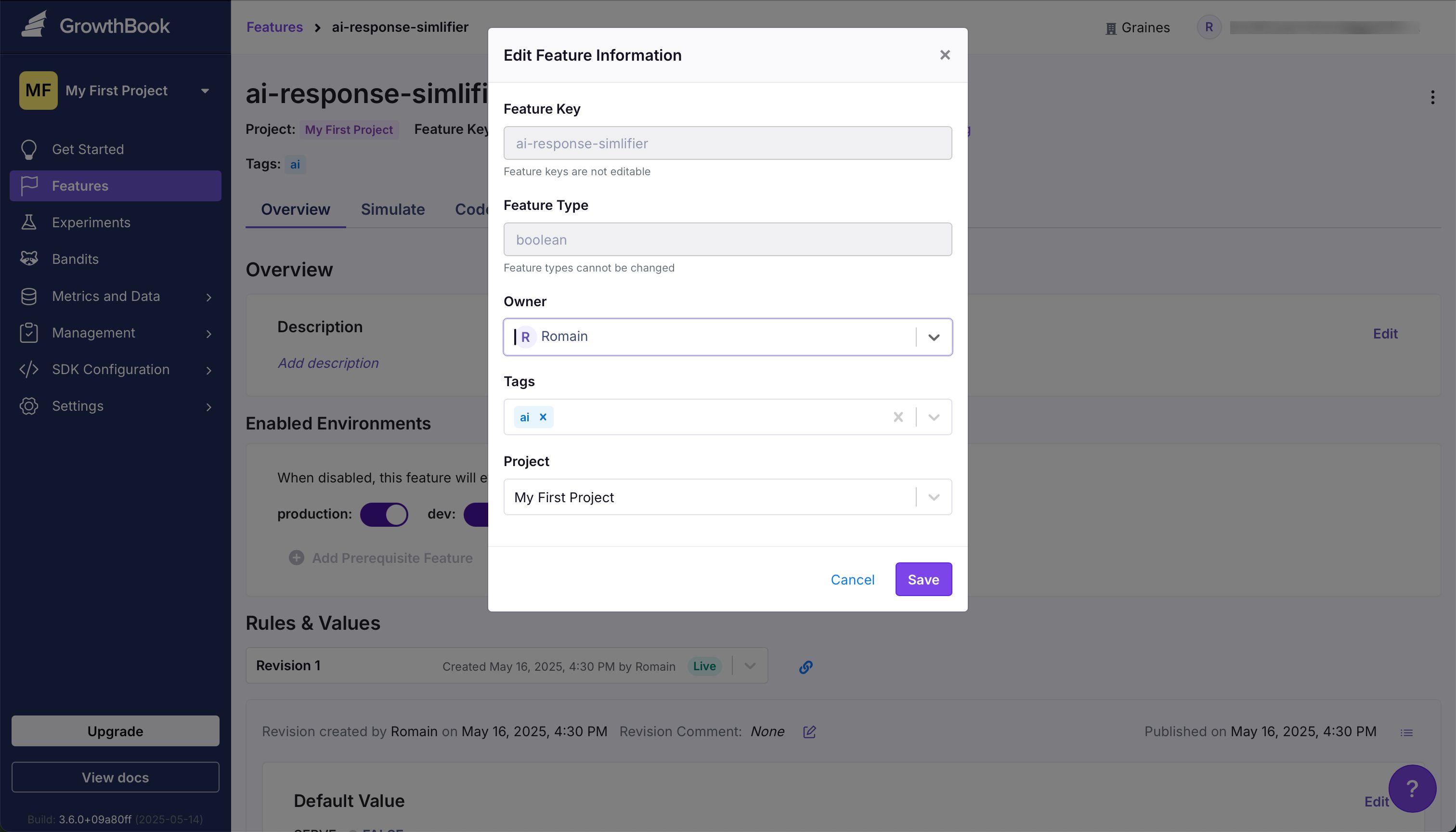Click the GrowthBook logo icon
This screenshot has width=1456, height=832.
(34, 25)
